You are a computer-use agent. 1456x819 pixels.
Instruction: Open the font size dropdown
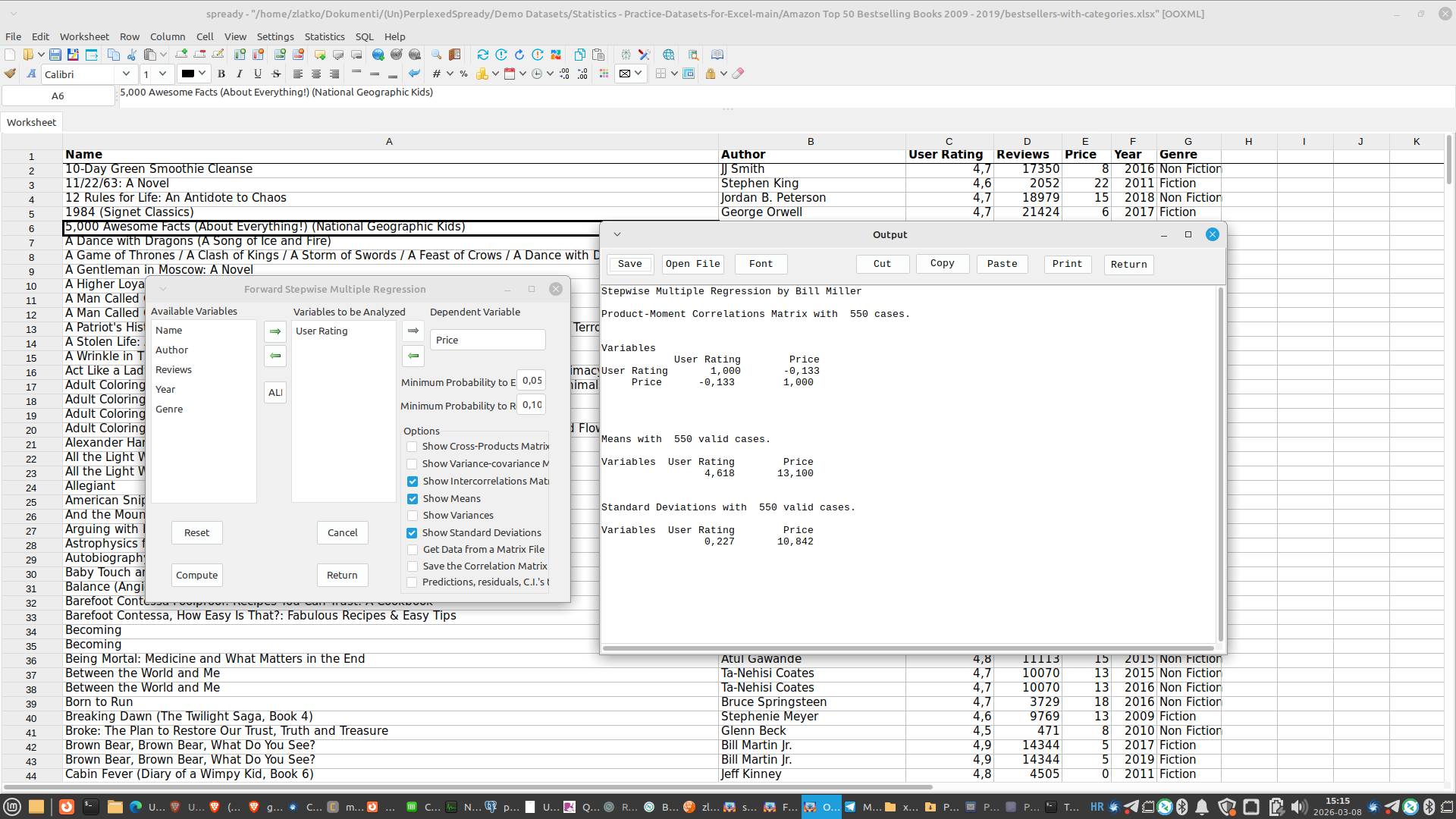pos(162,74)
